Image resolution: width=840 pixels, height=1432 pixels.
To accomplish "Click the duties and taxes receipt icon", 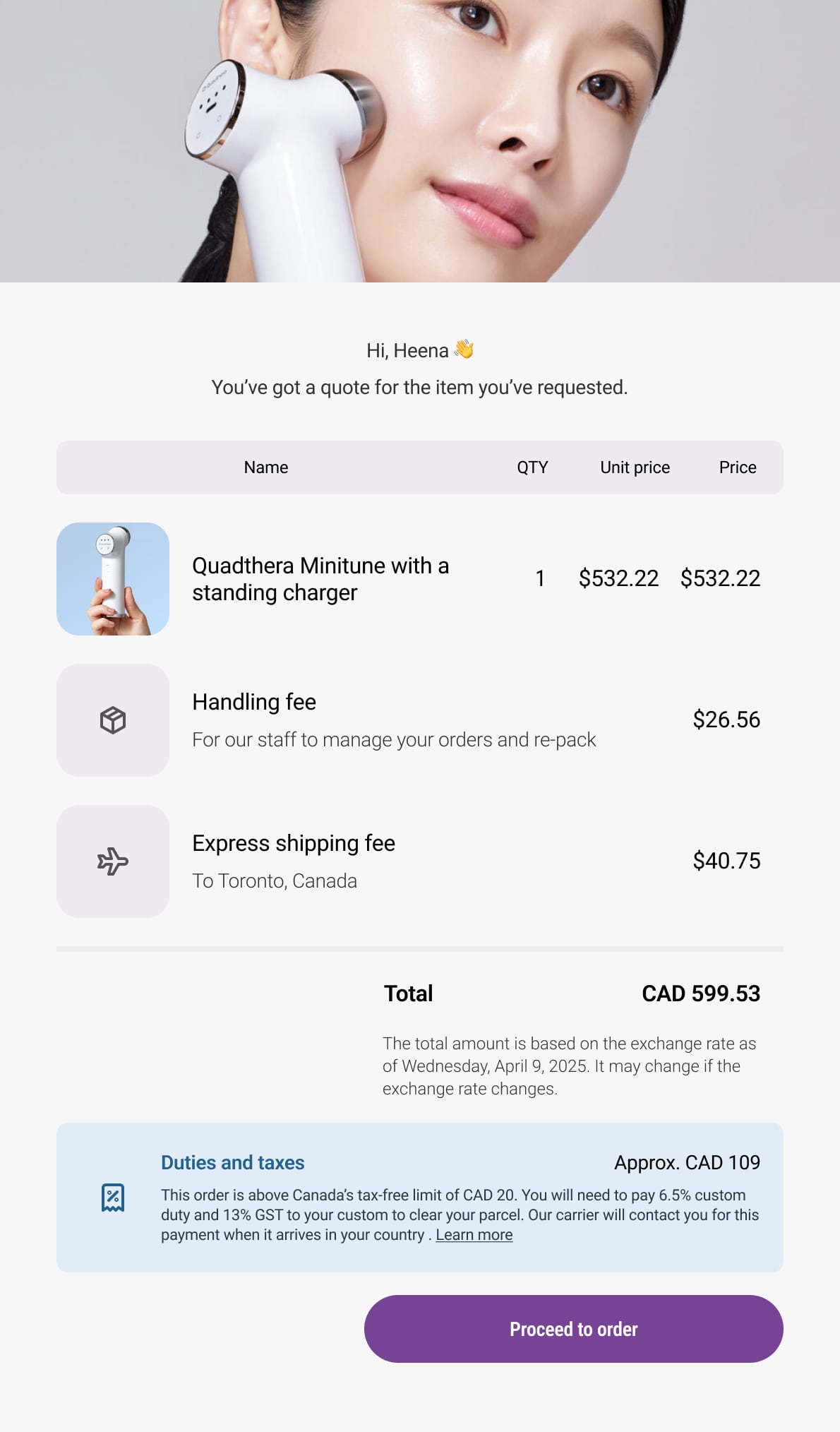I will tap(113, 1198).
